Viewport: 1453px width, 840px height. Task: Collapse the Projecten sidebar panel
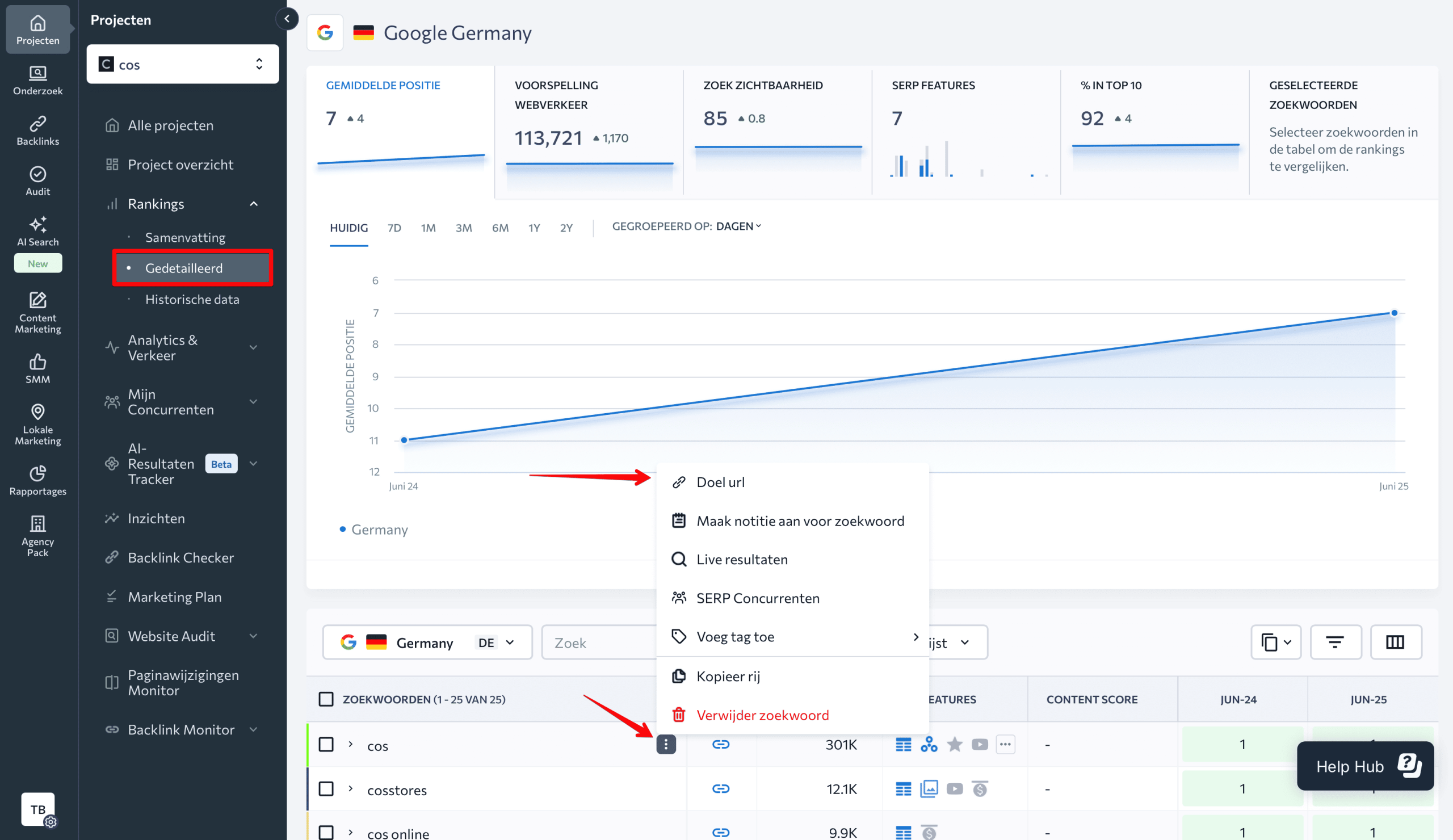(x=287, y=19)
